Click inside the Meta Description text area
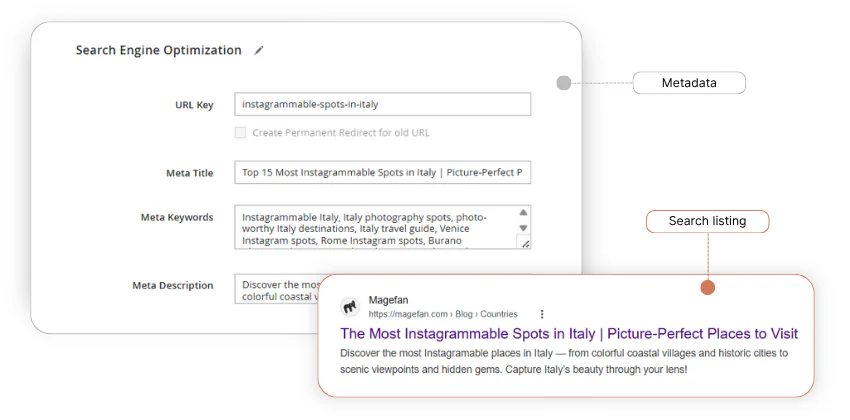Image resolution: width=850 pixels, height=420 pixels. tap(275, 288)
